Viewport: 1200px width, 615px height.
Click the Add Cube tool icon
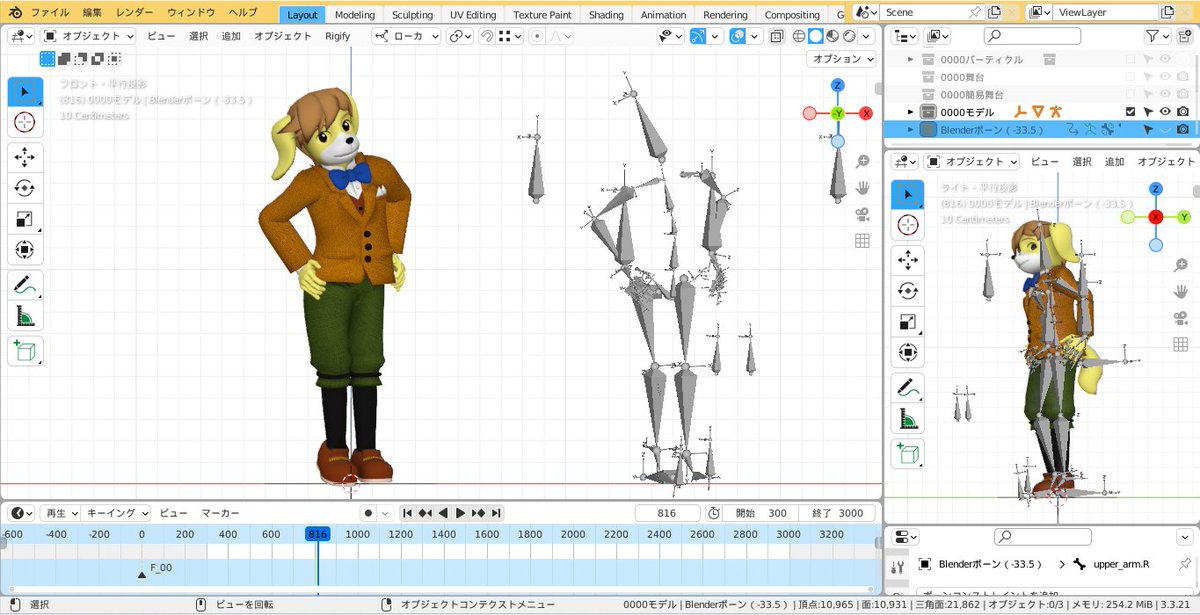point(25,351)
